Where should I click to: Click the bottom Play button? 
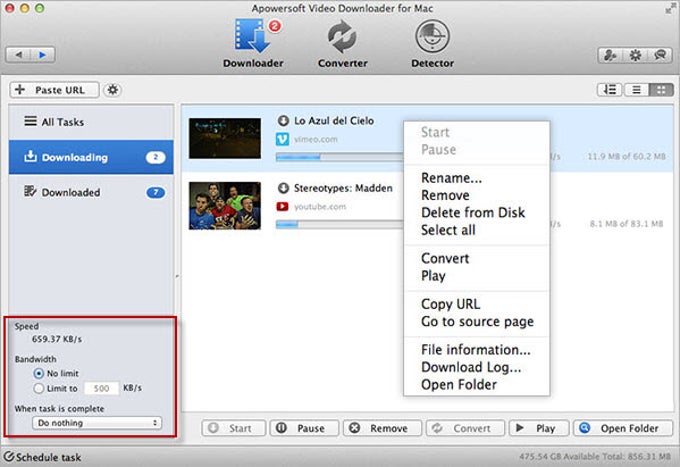coord(539,428)
